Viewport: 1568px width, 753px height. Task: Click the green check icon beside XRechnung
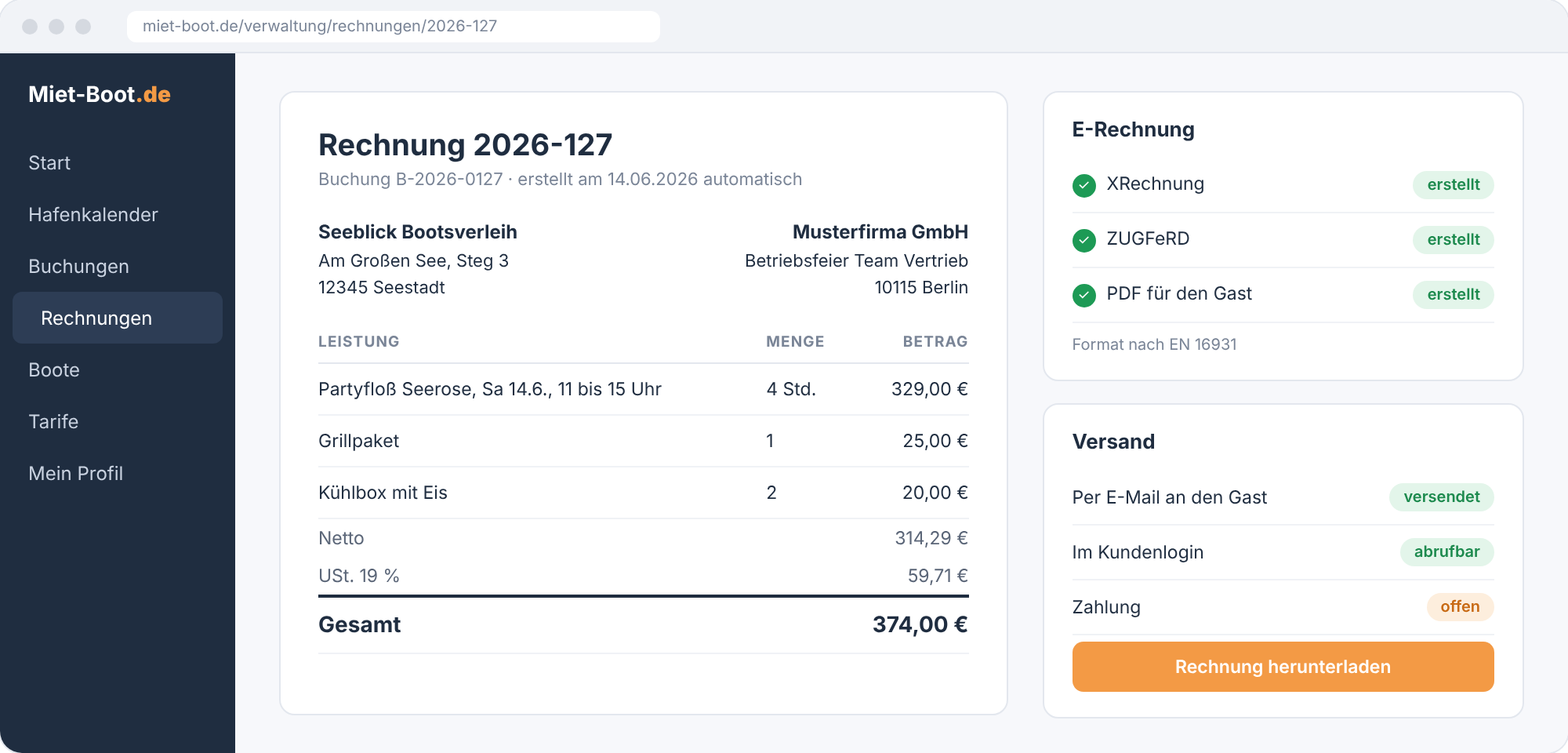(x=1083, y=185)
